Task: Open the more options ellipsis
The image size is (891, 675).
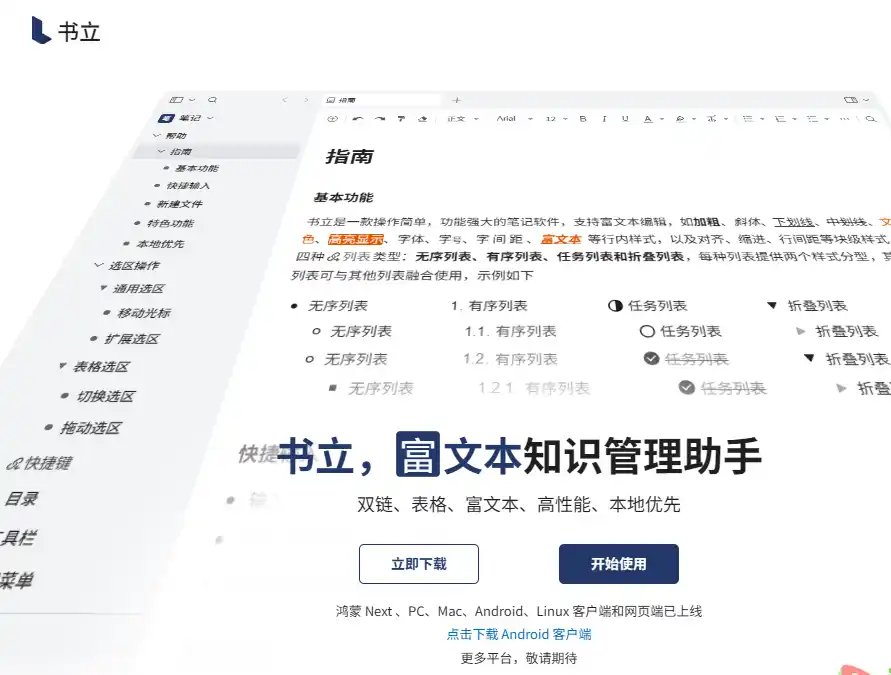Action: [844, 119]
